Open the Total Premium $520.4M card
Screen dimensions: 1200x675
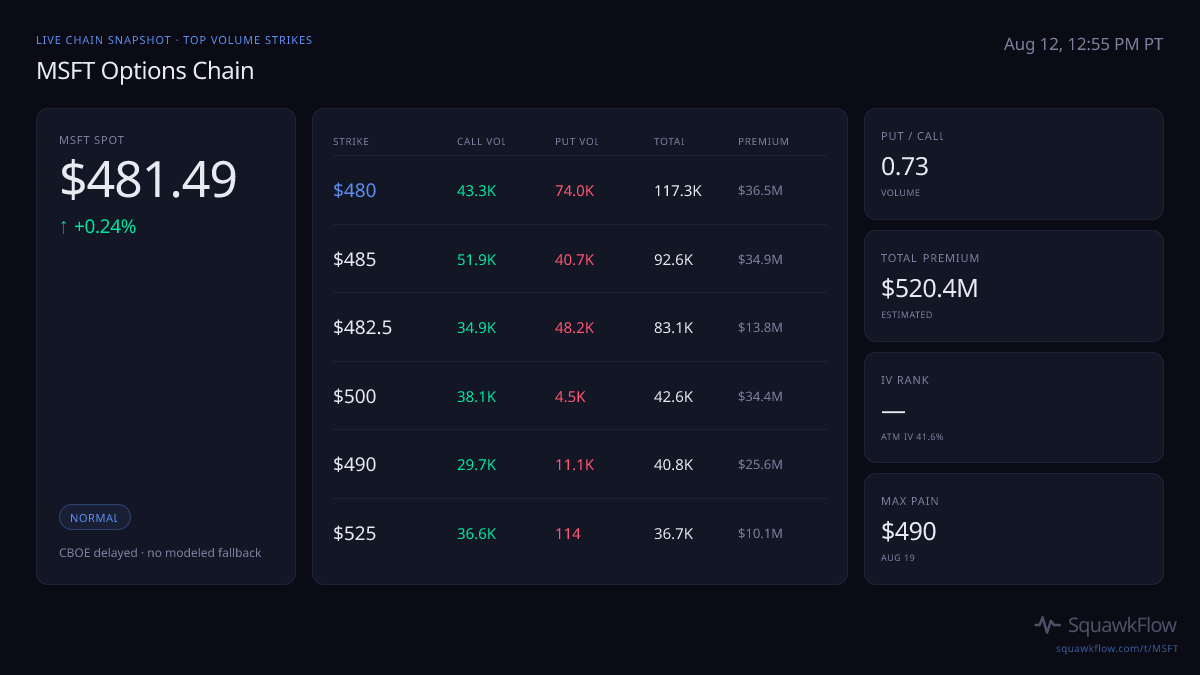pos(1014,286)
